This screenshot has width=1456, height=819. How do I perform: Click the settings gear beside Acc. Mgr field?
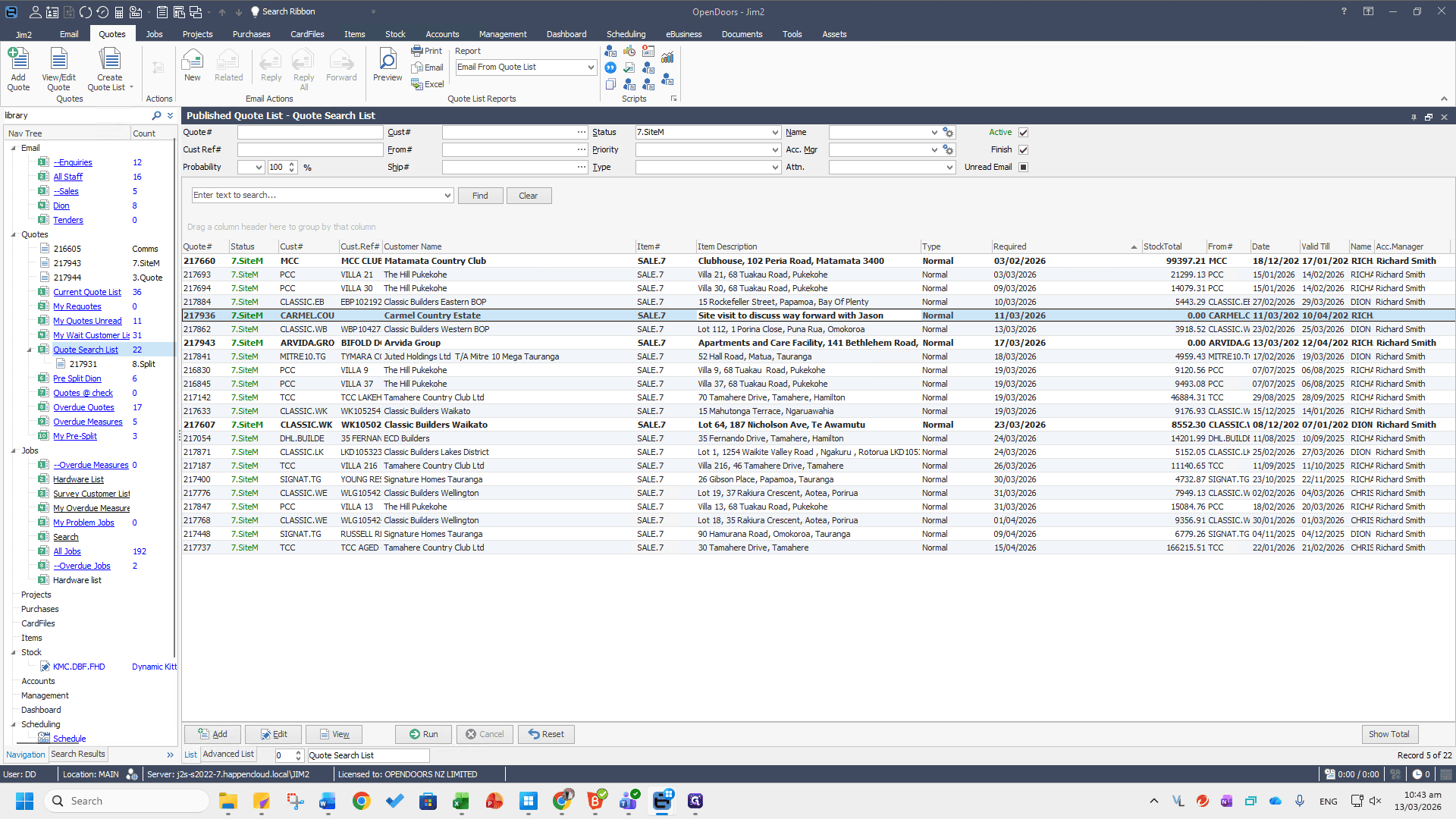point(948,149)
